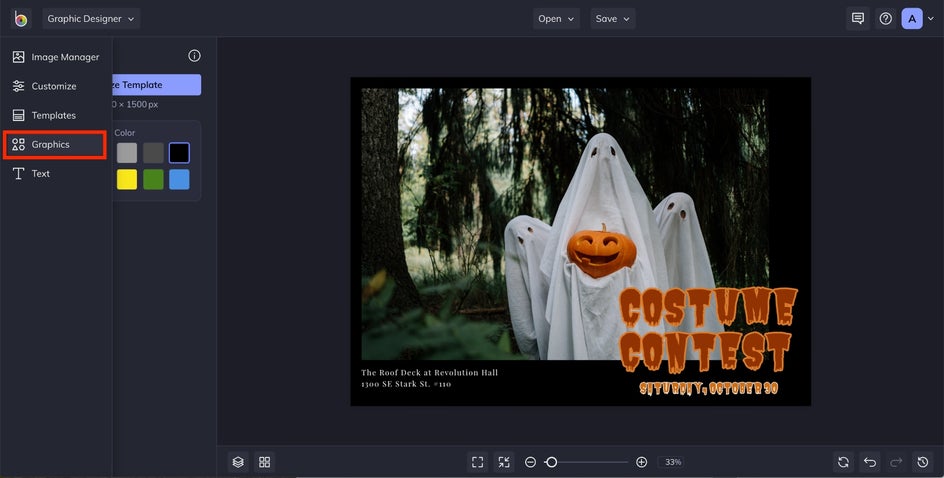This screenshot has height=478, width=944.
Task: Open the history clock icon
Action: point(923,462)
